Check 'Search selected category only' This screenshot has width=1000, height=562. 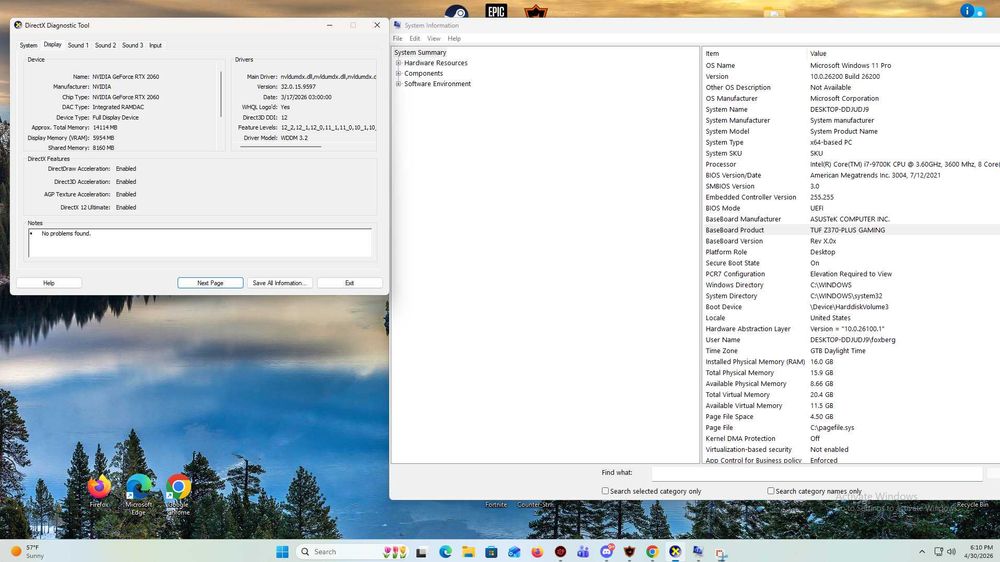pyautogui.click(x=605, y=491)
